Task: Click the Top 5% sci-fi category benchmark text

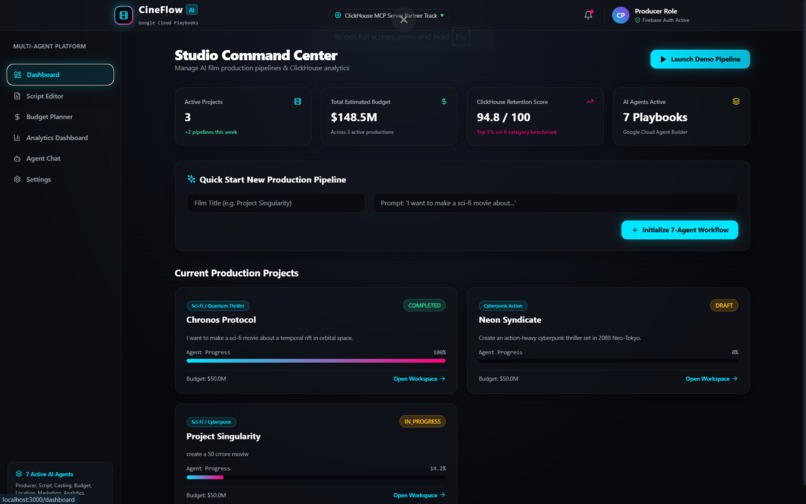Action: coord(517,132)
